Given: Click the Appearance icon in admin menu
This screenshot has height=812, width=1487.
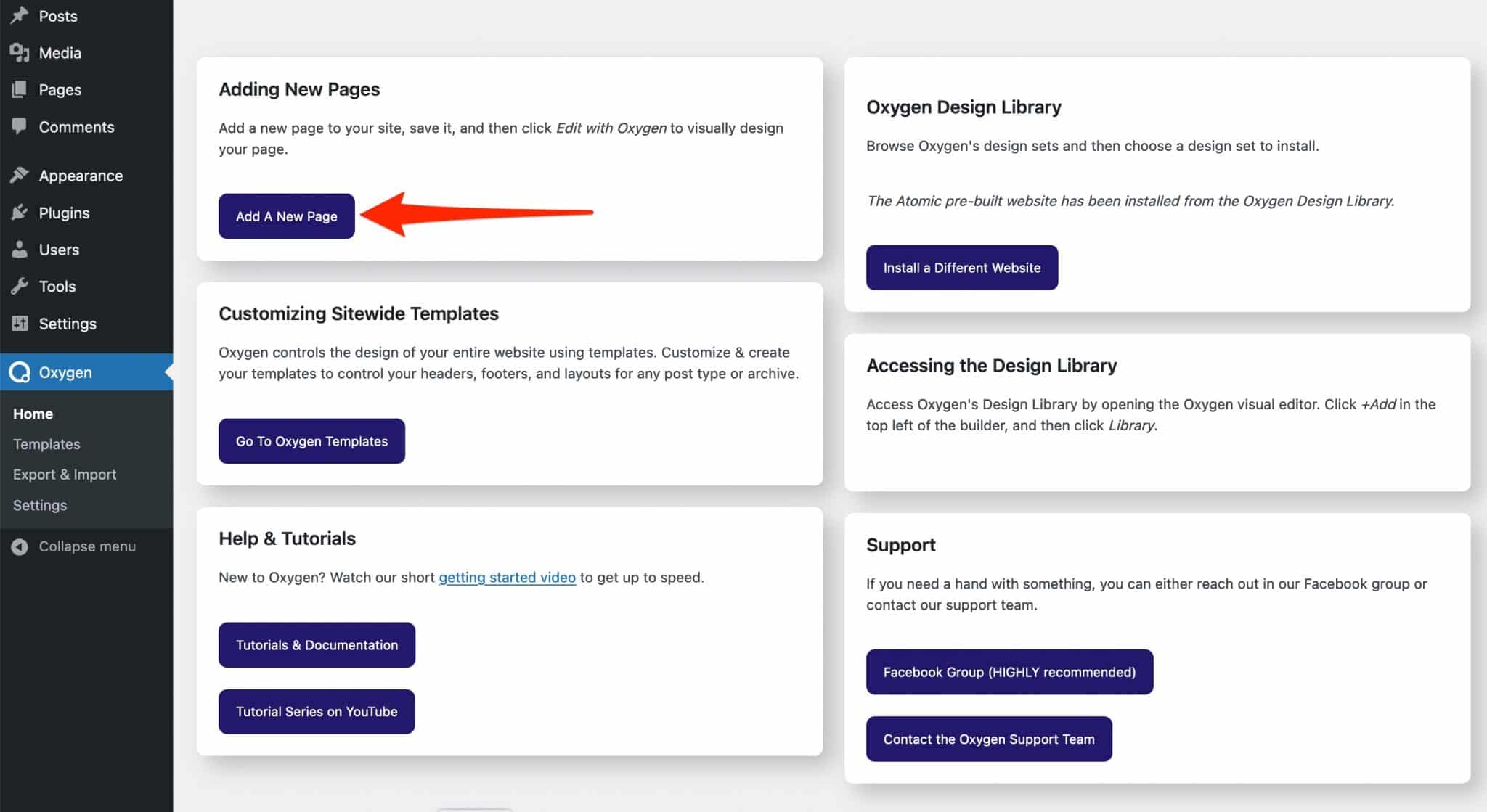Looking at the screenshot, I should click(20, 175).
